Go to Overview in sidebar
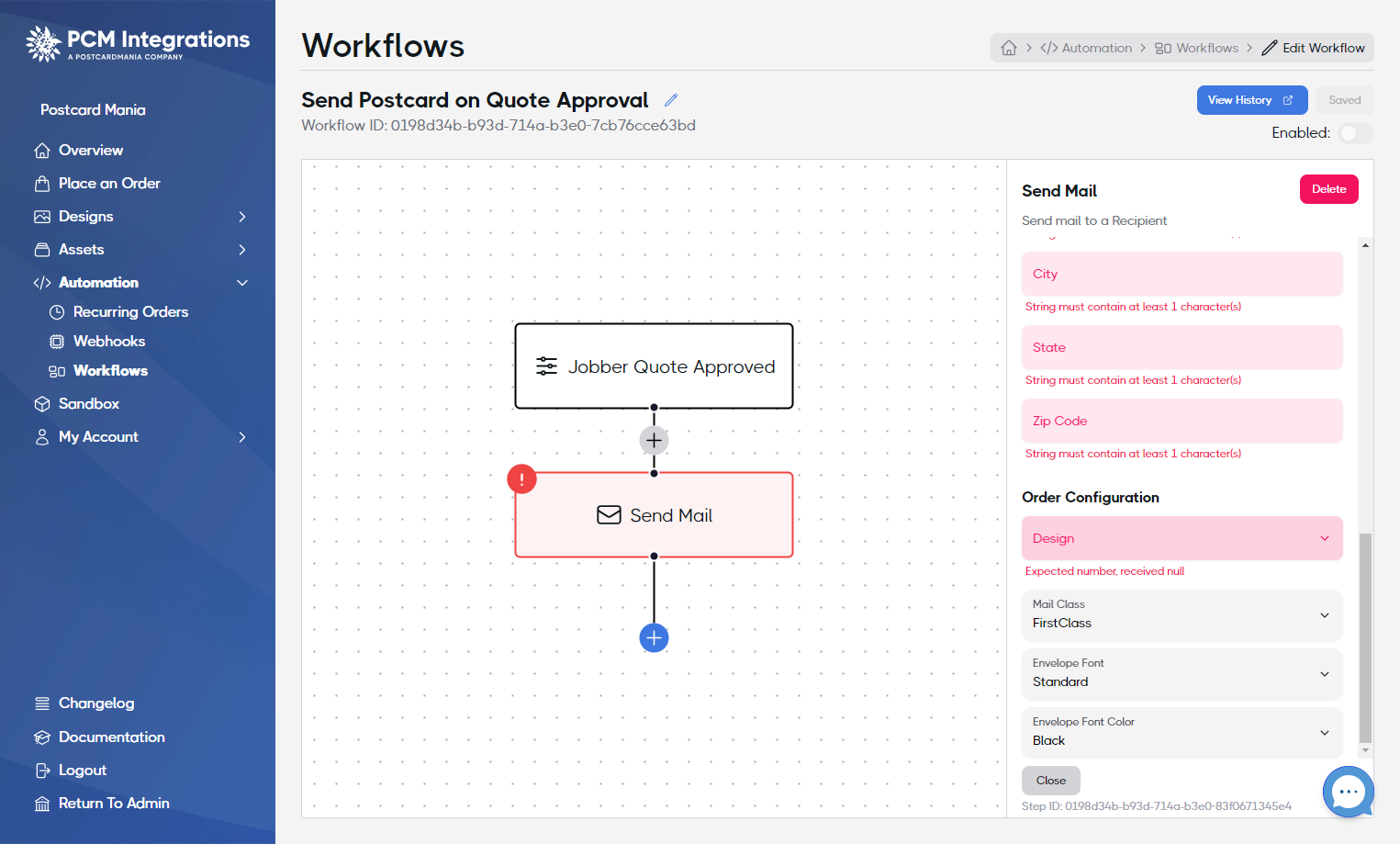Viewport: 1400px width, 844px height. (90, 151)
